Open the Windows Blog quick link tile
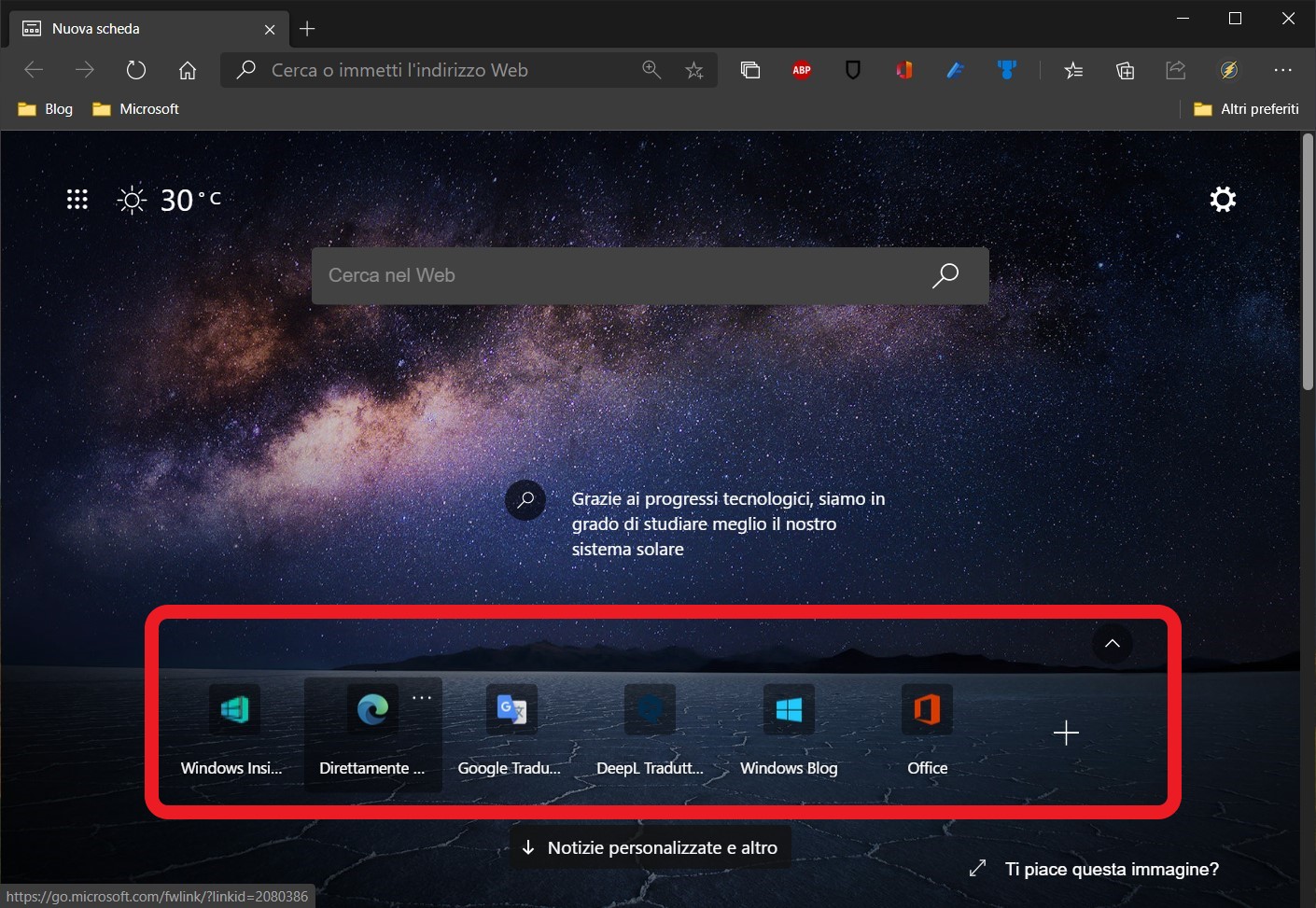The width and height of the screenshot is (1316, 908). tap(789, 734)
